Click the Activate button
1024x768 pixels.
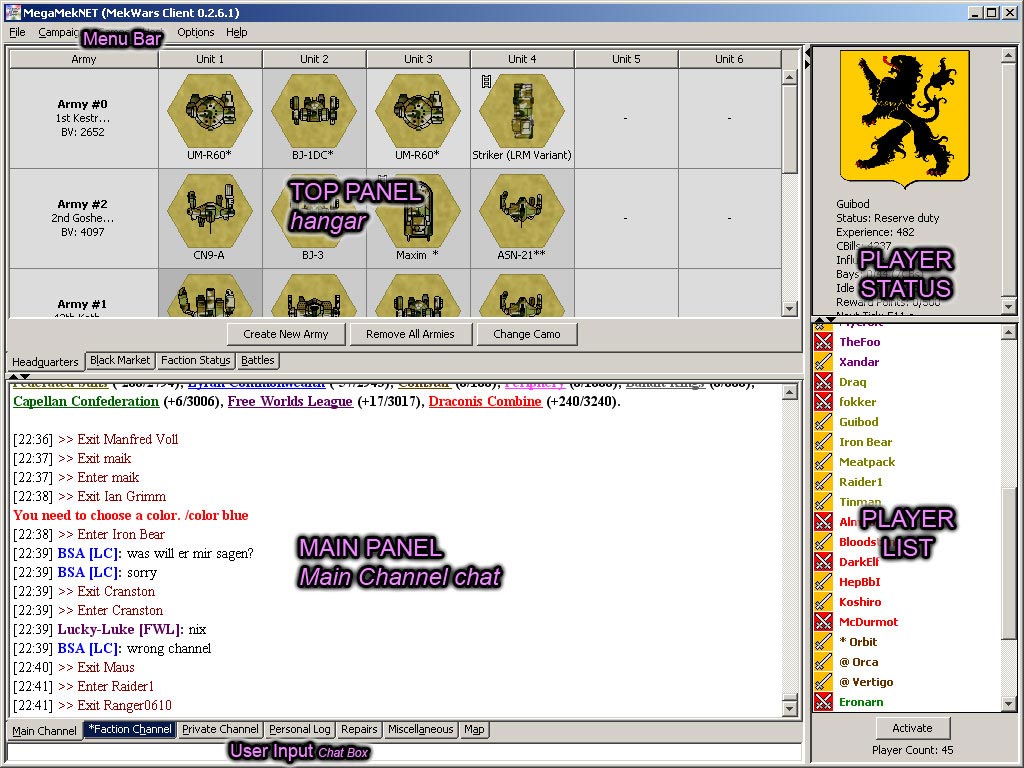911,728
